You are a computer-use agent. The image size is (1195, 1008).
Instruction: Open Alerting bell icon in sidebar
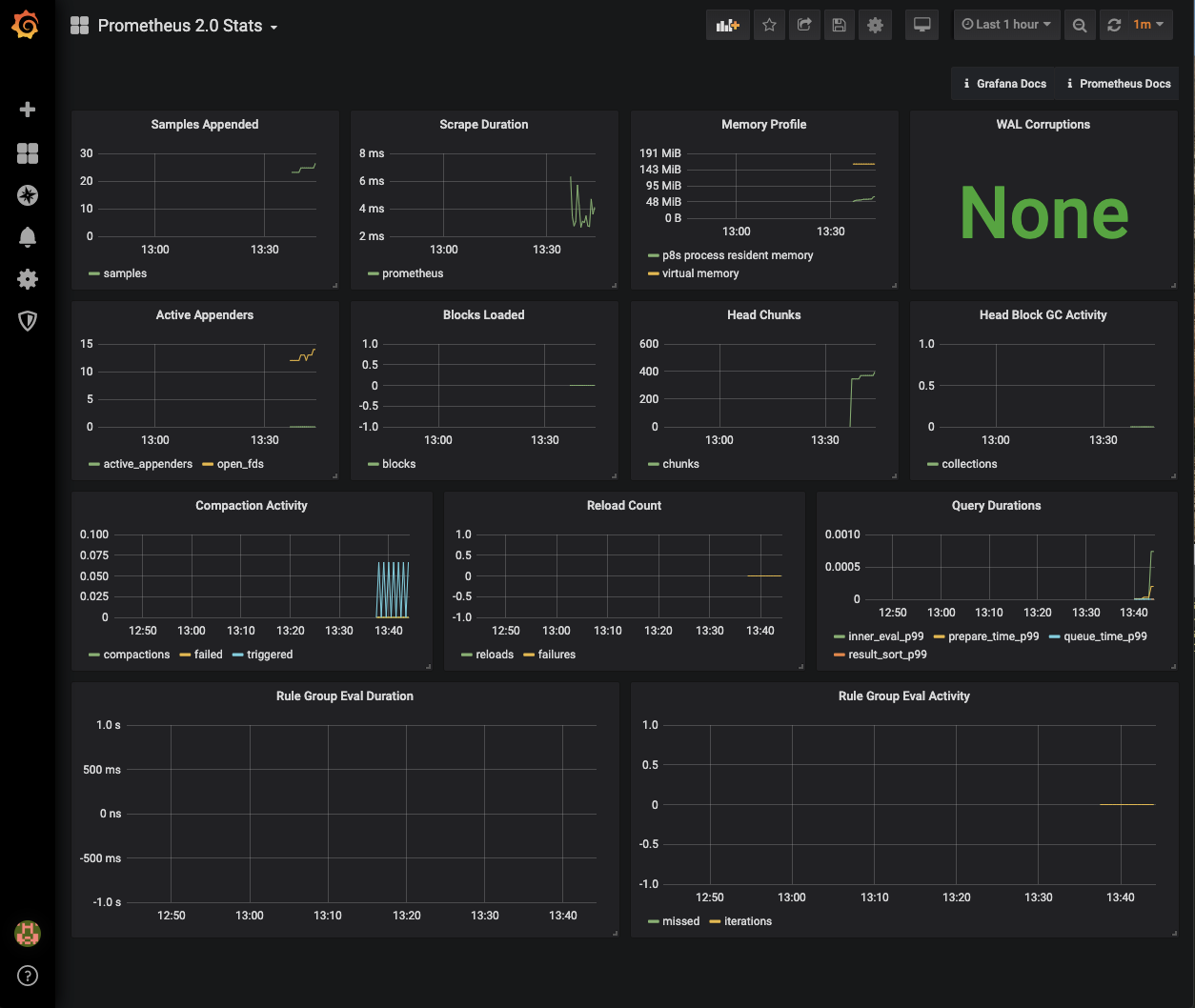(28, 237)
